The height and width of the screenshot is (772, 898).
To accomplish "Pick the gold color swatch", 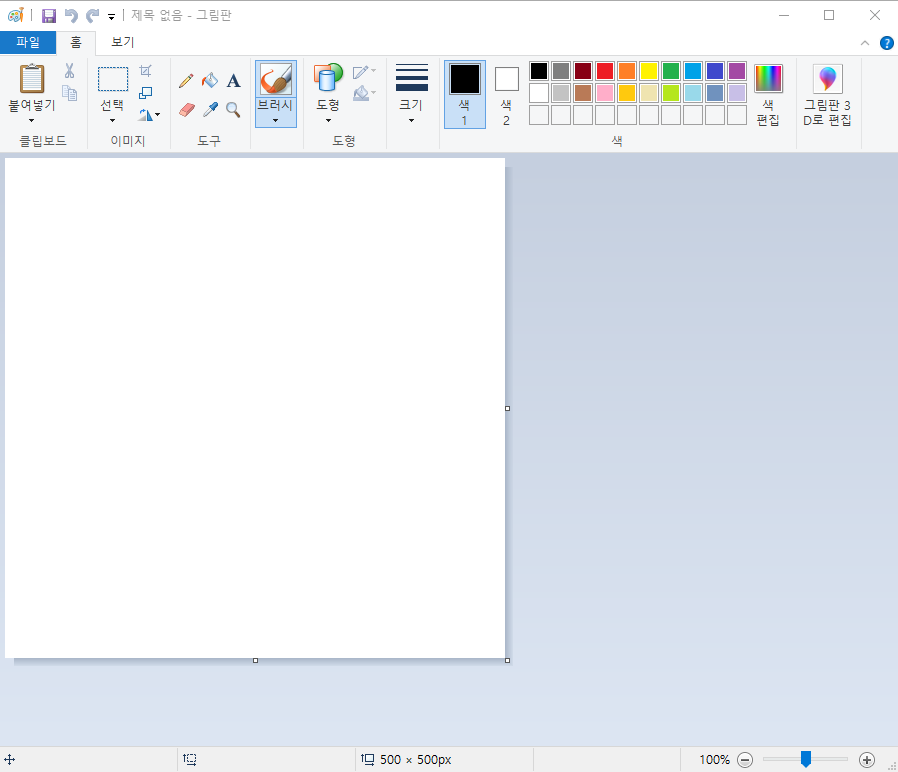I will pos(627,93).
